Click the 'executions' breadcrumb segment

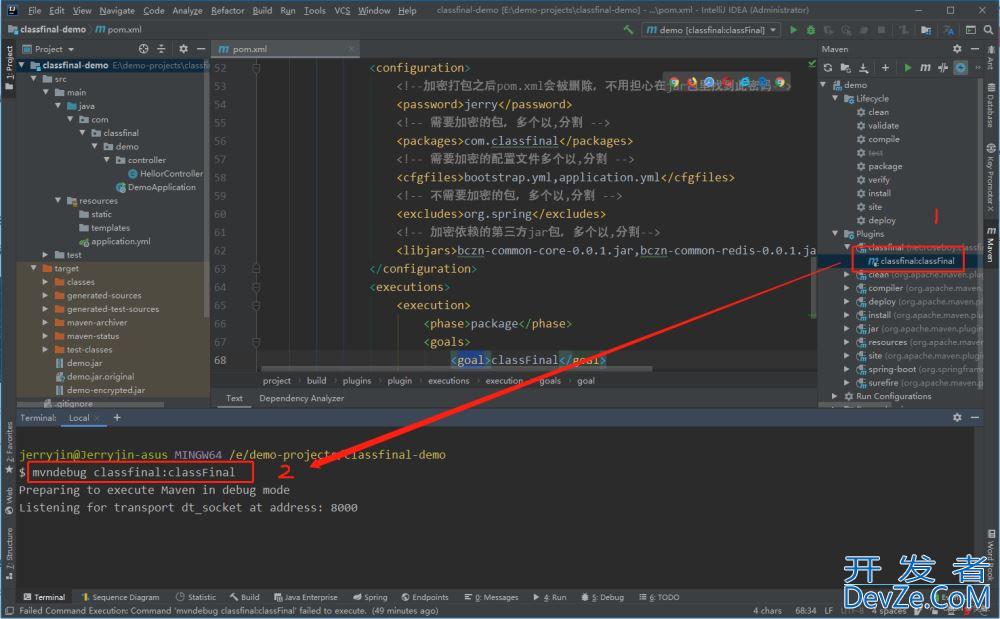pos(448,381)
